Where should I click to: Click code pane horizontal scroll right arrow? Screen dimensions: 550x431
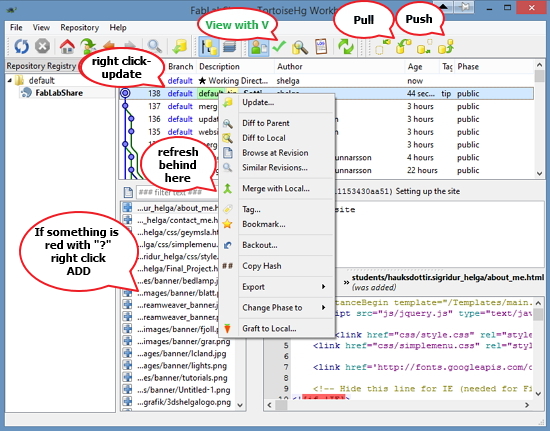pos(527,405)
